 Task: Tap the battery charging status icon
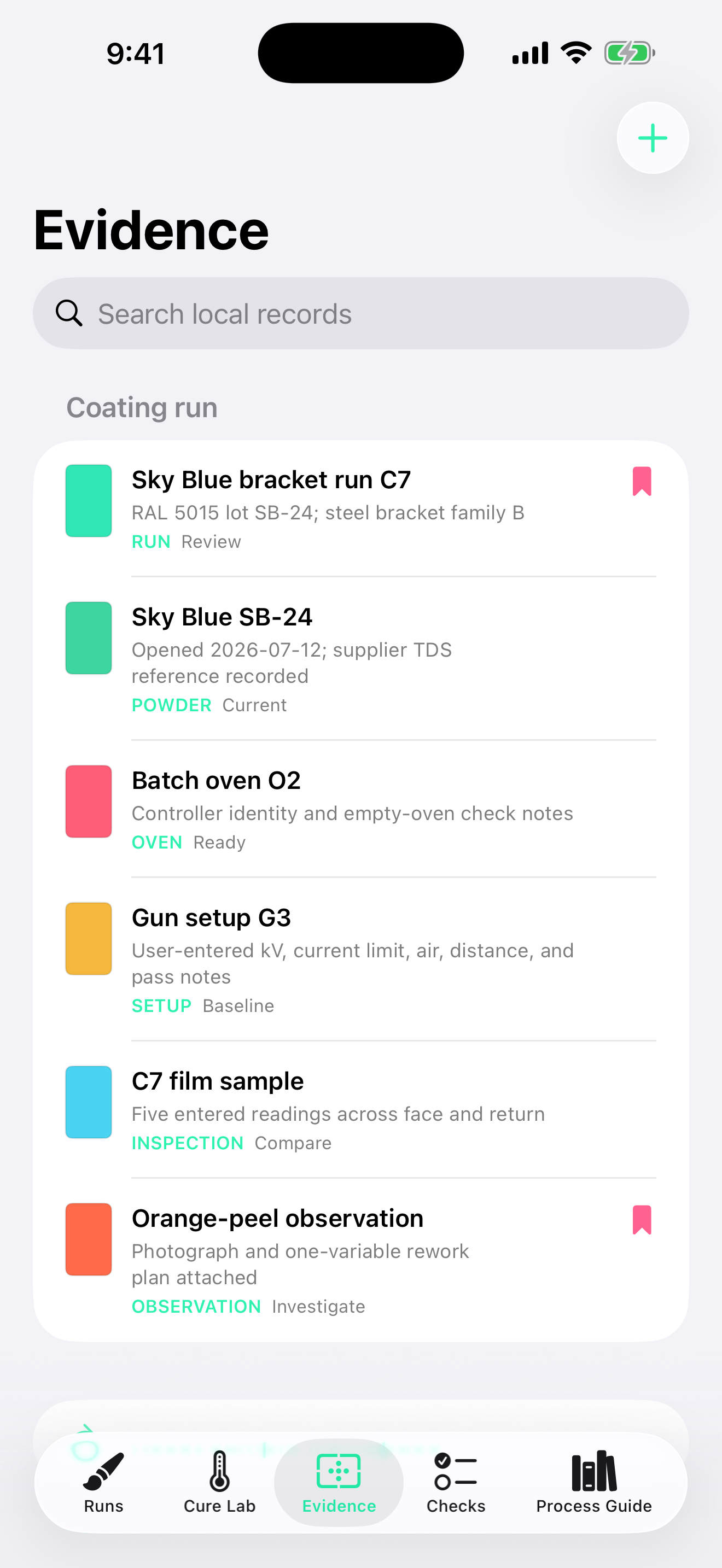pyautogui.click(x=630, y=53)
